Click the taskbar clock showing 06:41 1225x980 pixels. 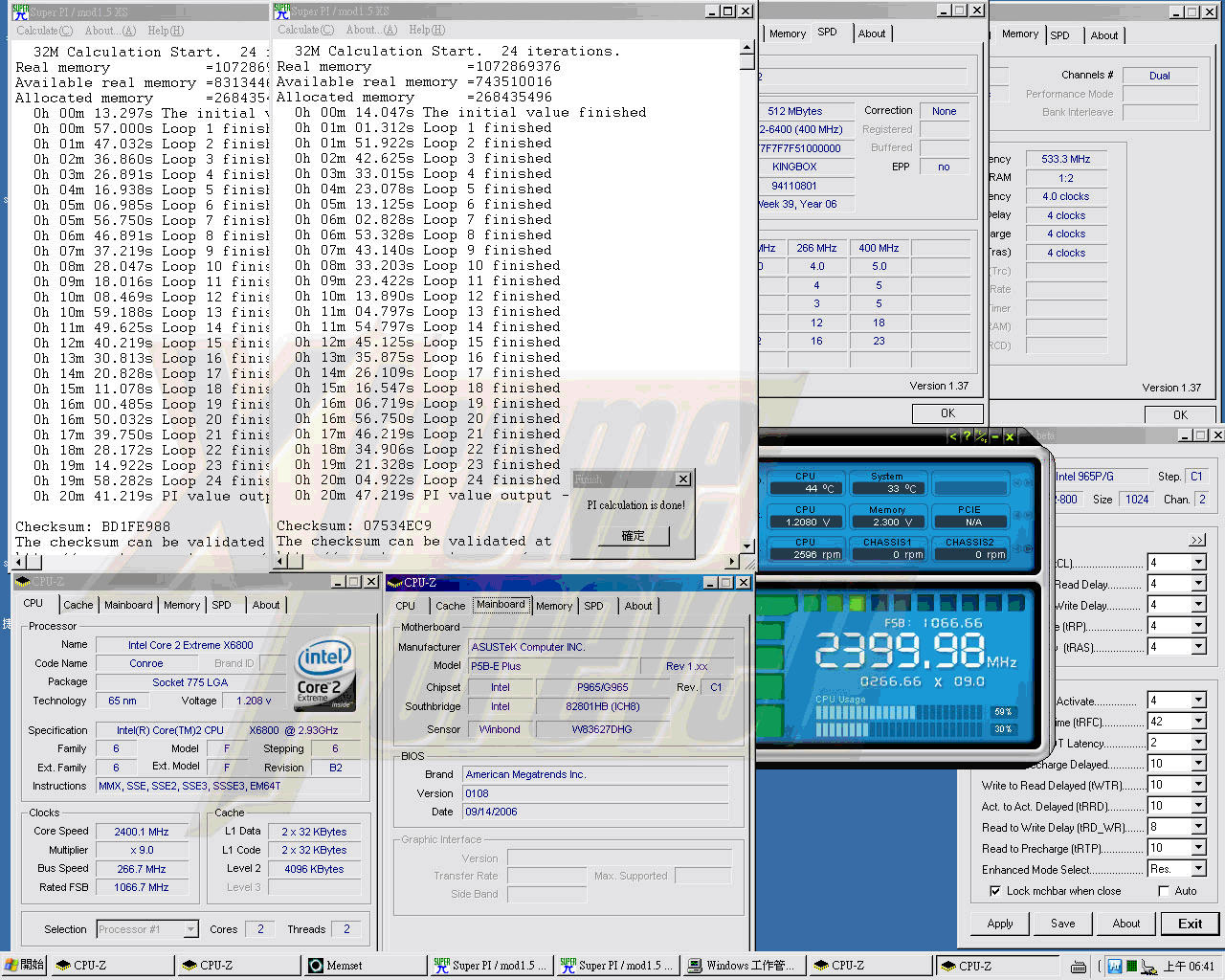[1189, 967]
